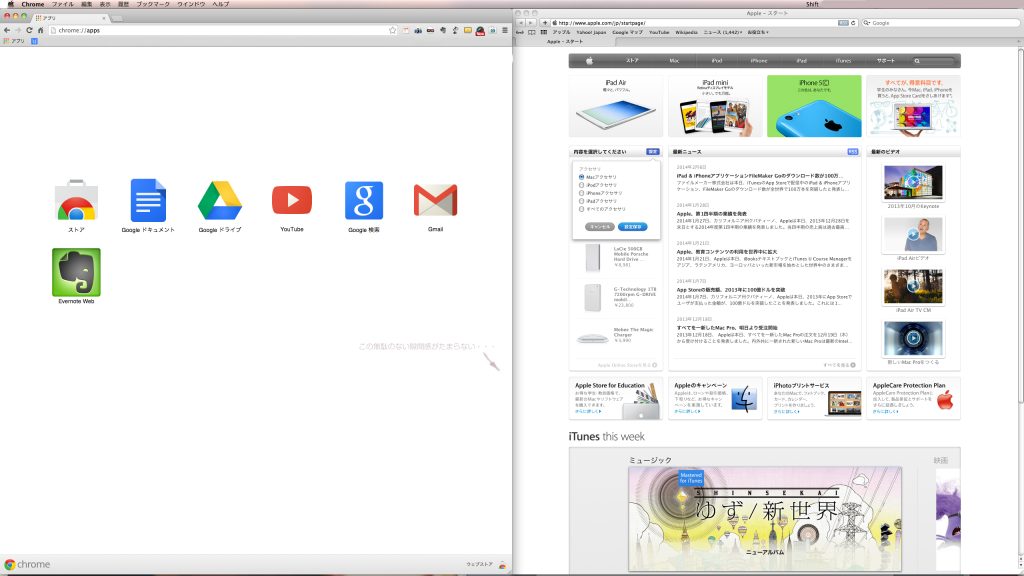
Task: Open the Google search engine dropdown in Safari
Action: (867, 23)
